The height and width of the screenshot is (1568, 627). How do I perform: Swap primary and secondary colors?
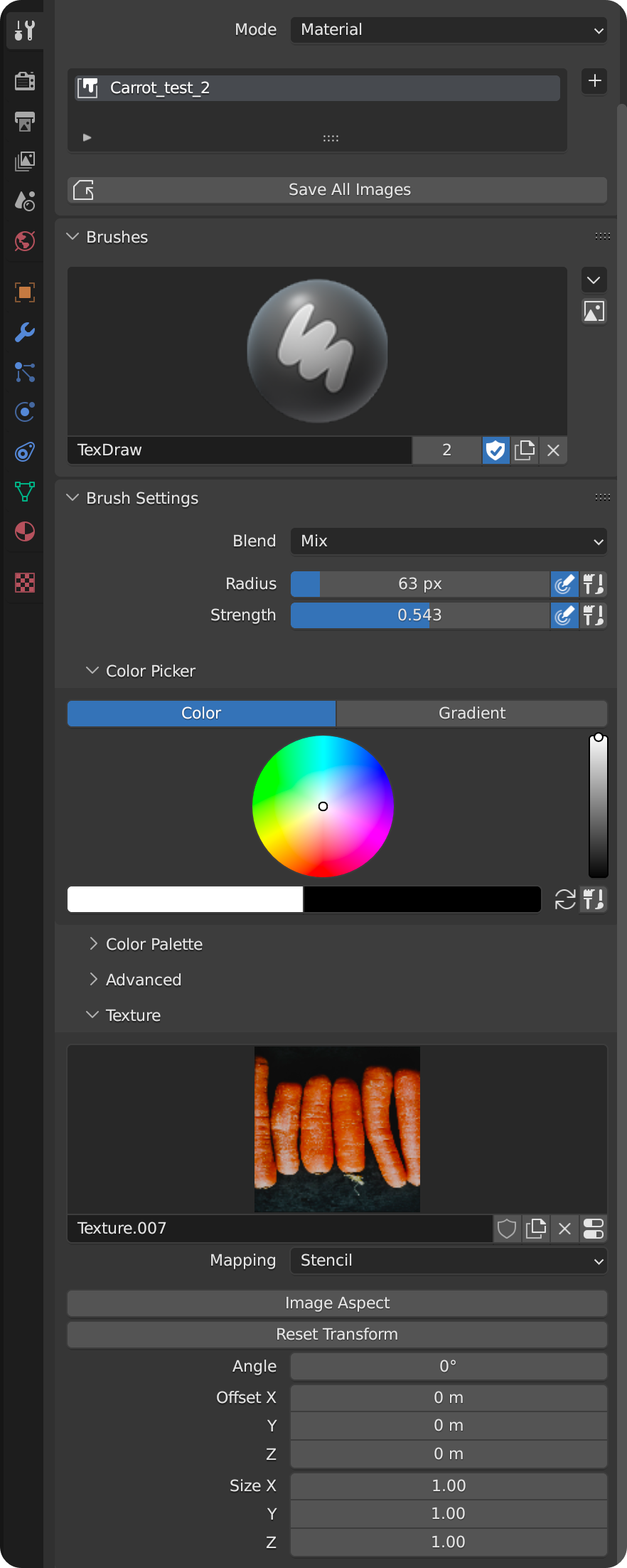pos(565,900)
